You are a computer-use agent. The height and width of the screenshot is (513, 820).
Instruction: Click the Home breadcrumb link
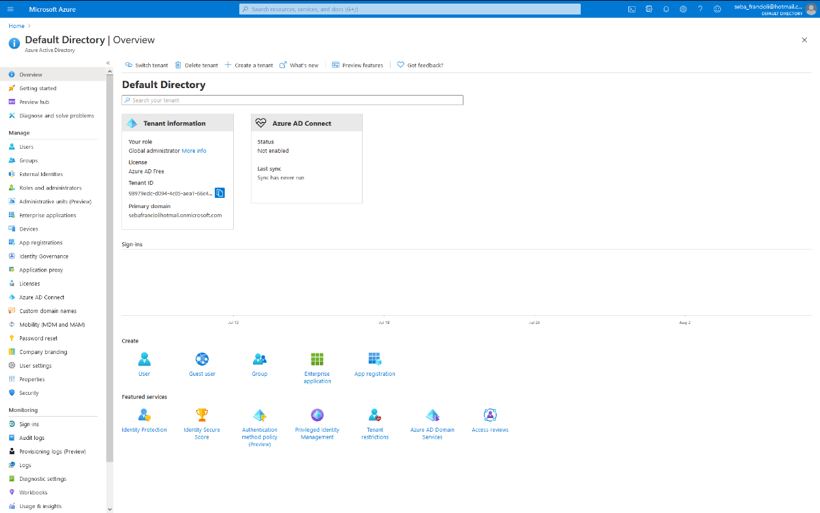pos(16,26)
